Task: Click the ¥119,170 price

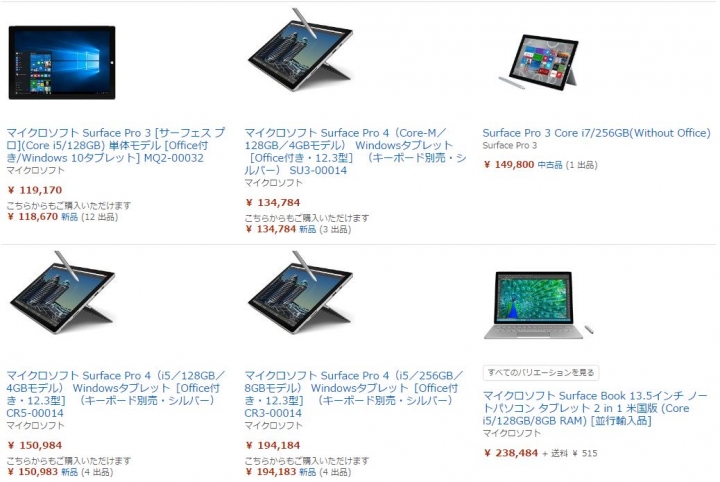Action: coord(35,190)
